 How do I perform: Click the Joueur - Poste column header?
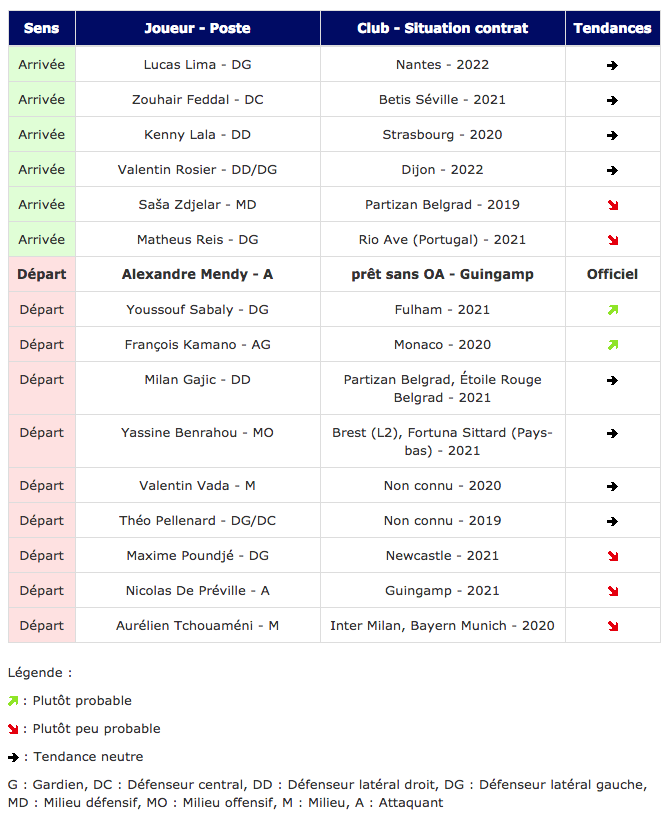[197, 28]
